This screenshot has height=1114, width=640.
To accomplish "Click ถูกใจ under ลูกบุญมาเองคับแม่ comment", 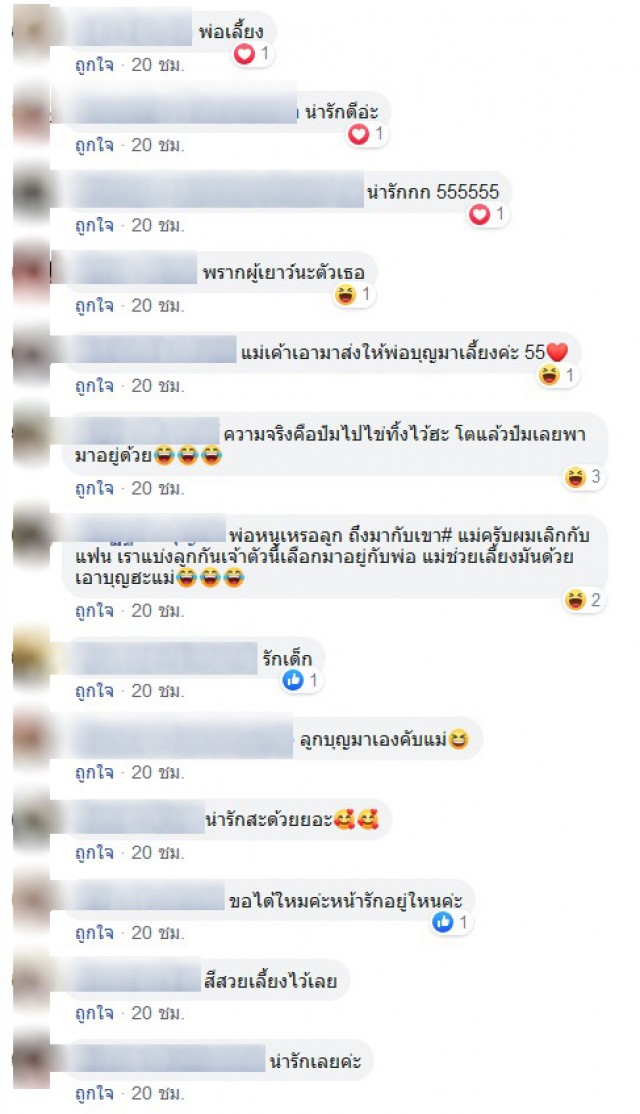I will pyautogui.click(x=94, y=772).
